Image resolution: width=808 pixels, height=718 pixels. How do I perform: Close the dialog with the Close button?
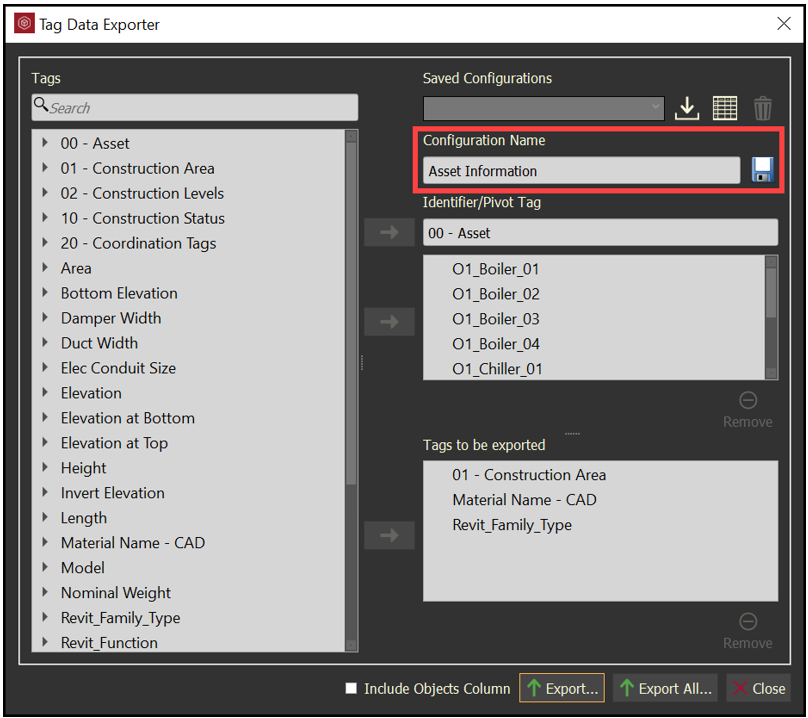point(758,688)
